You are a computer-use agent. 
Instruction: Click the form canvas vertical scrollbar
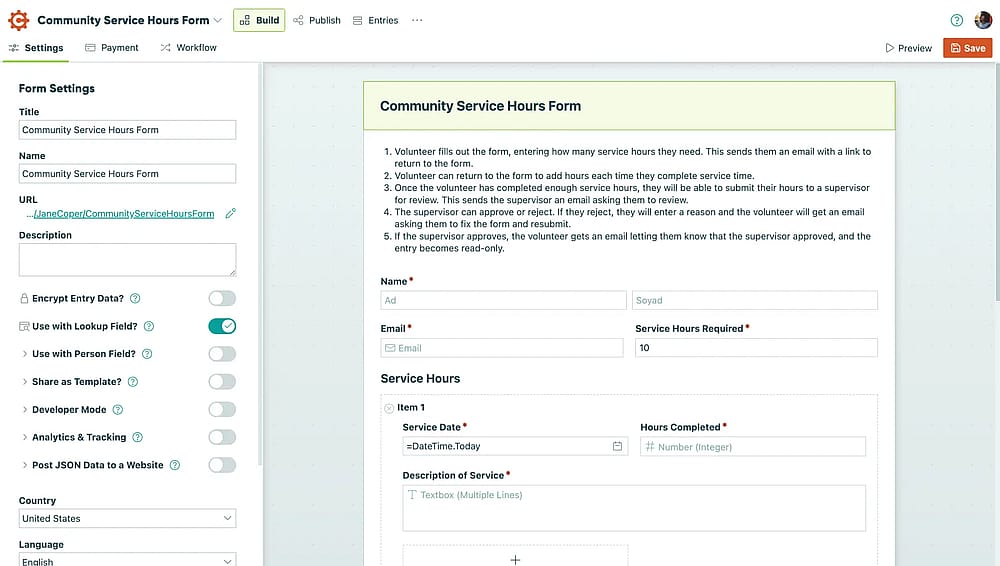click(x=997, y=182)
